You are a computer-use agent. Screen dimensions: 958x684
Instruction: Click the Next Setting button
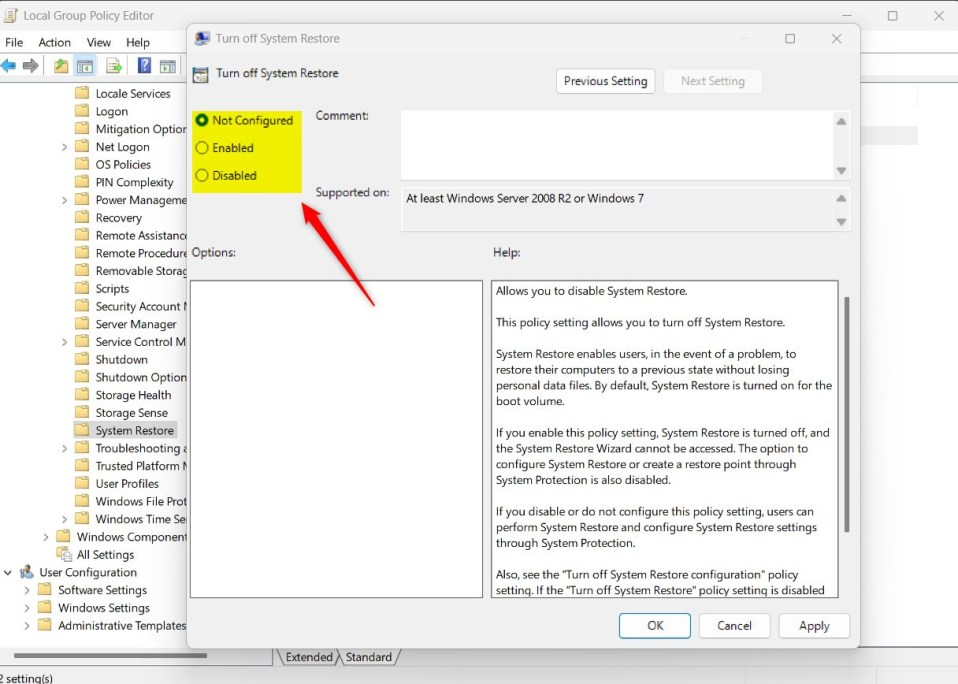[713, 81]
